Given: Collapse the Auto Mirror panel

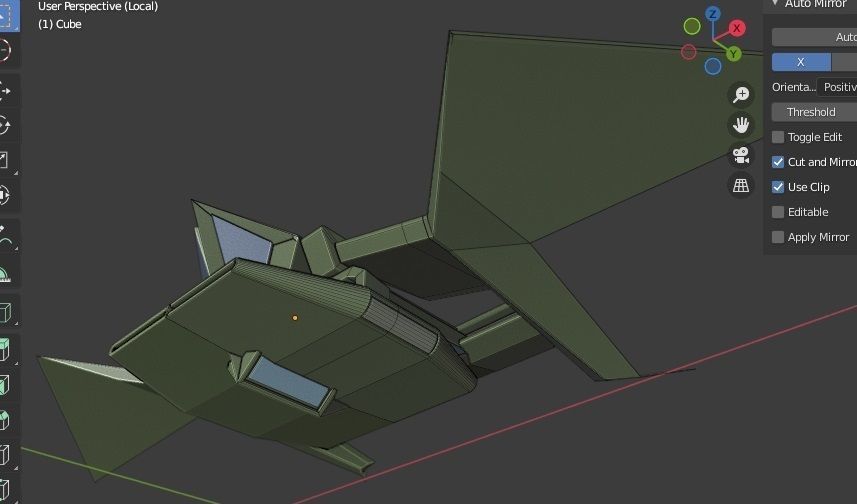Looking at the screenshot, I should pyautogui.click(x=775, y=3).
